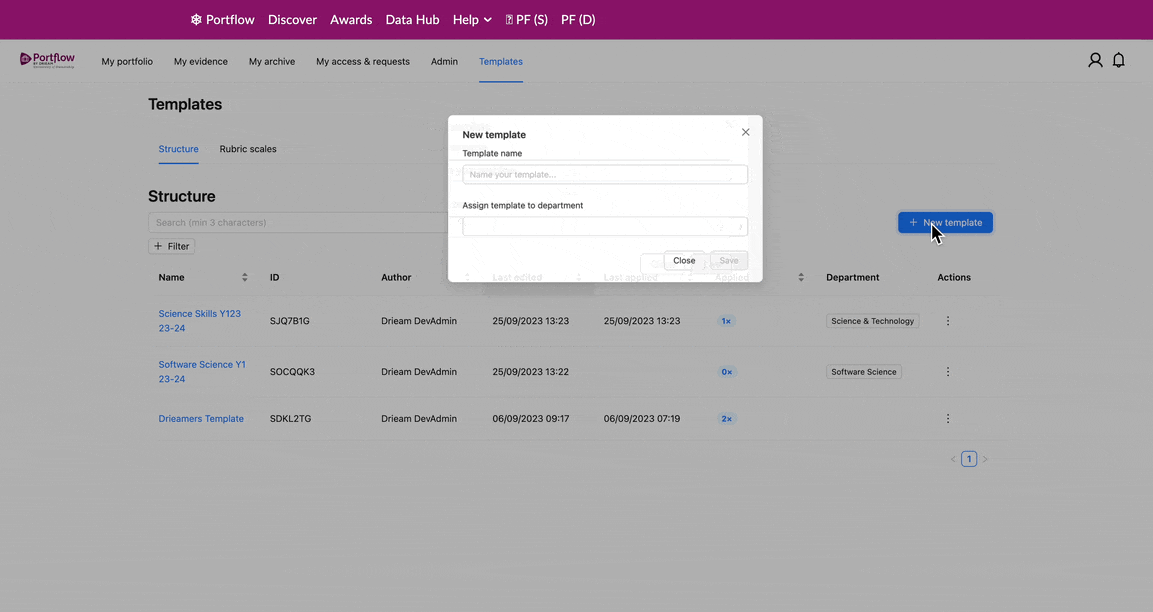1153x612 pixels.
Task: Open the Science Skills Y123 23-24 template
Action: pos(199,320)
